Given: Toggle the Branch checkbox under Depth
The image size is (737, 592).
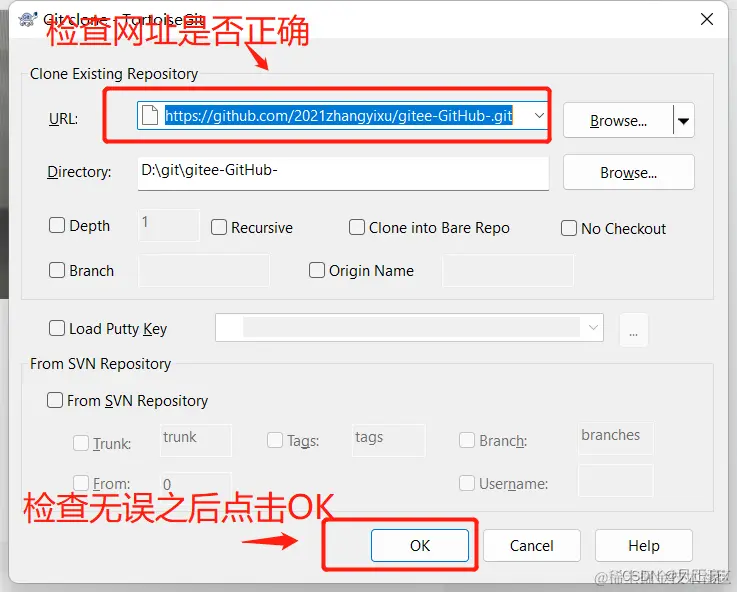Looking at the screenshot, I should 57,270.
